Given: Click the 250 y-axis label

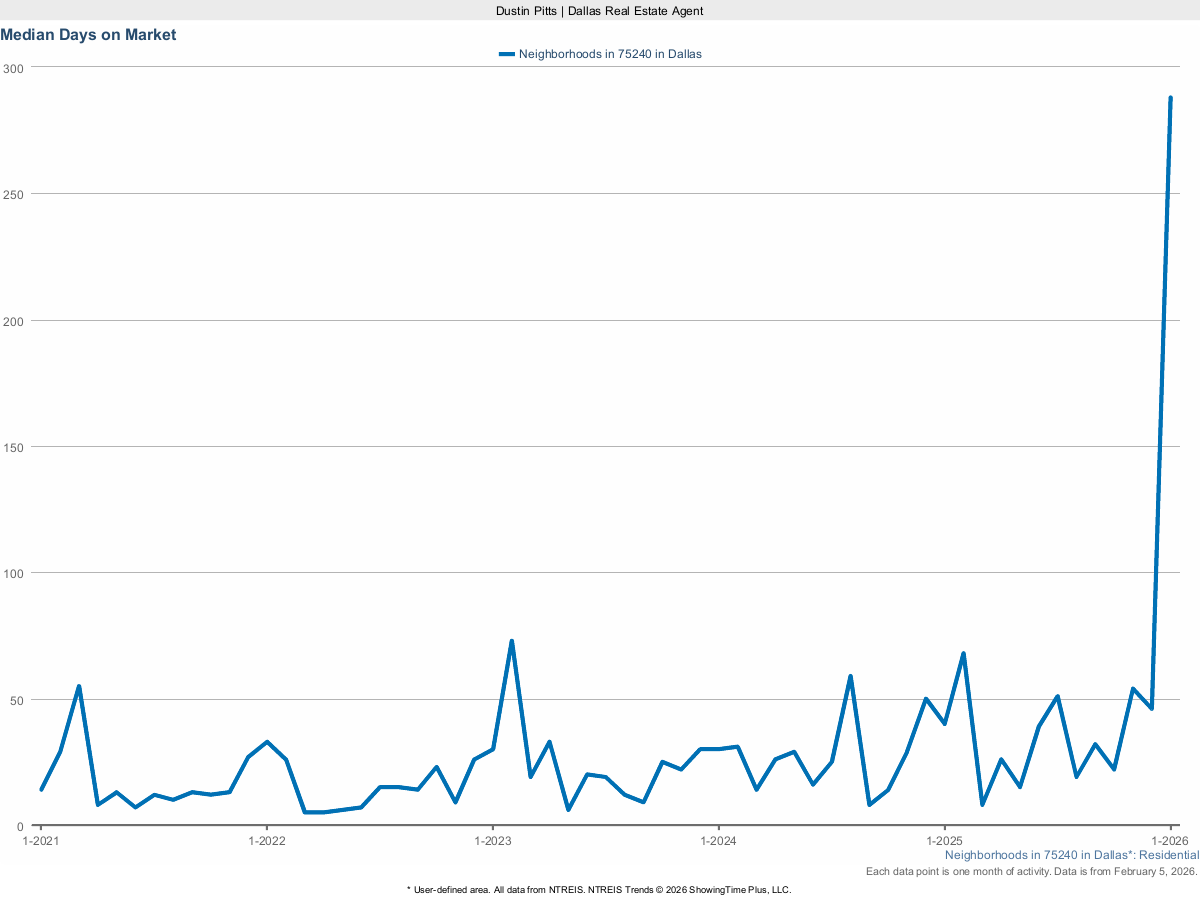Looking at the screenshot, I should [x=12, y=194].
